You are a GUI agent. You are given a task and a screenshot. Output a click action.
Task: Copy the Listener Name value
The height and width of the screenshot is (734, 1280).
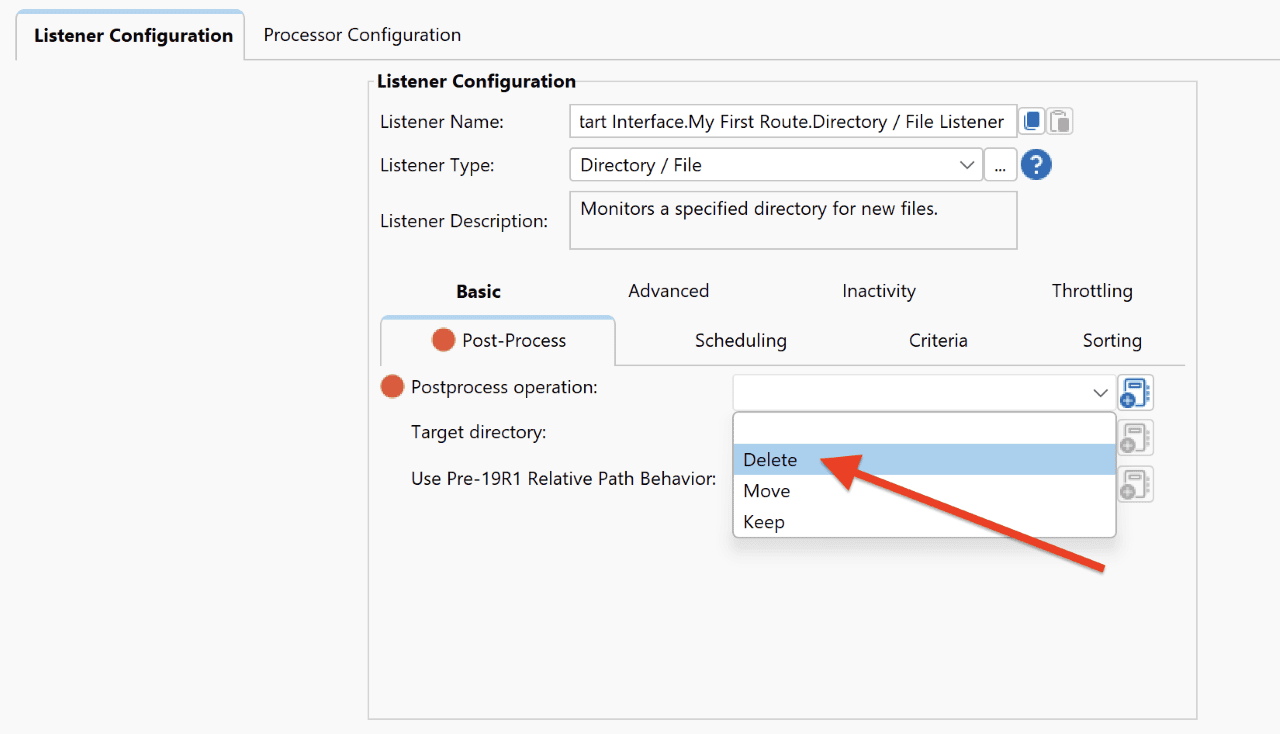pyautogui.click(x=1032, y=122)
